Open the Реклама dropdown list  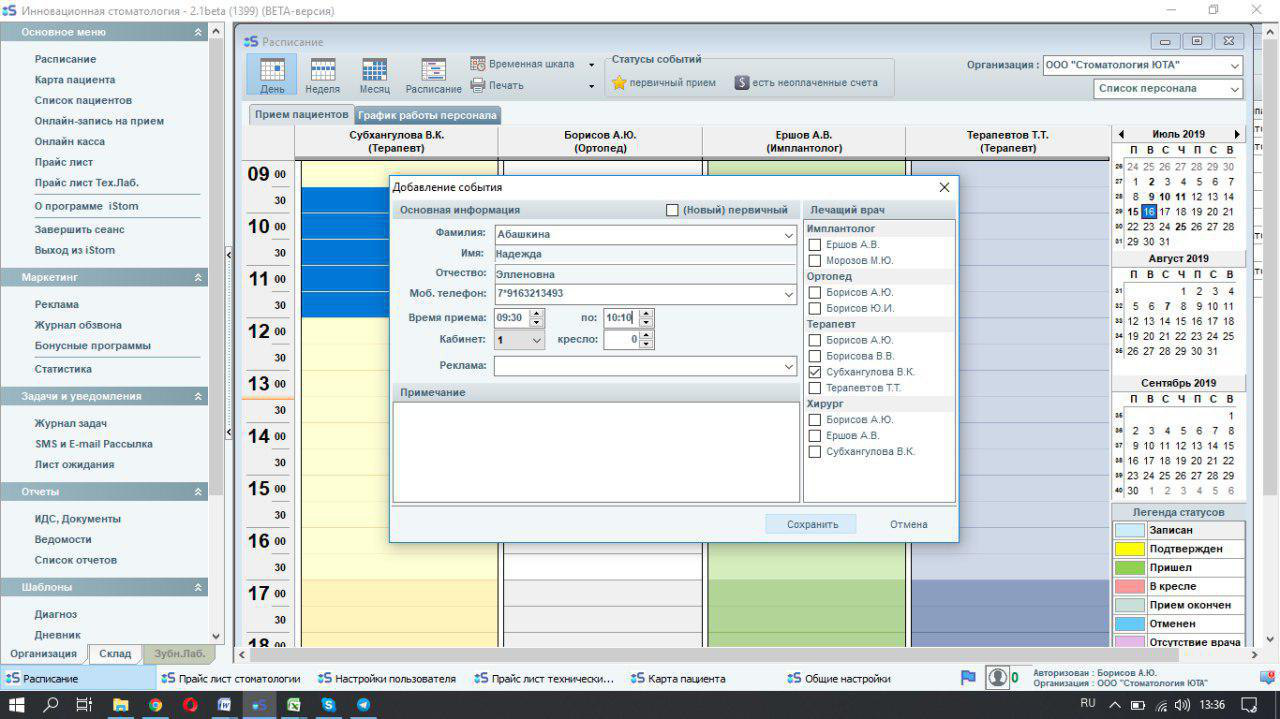click(789, 367)
